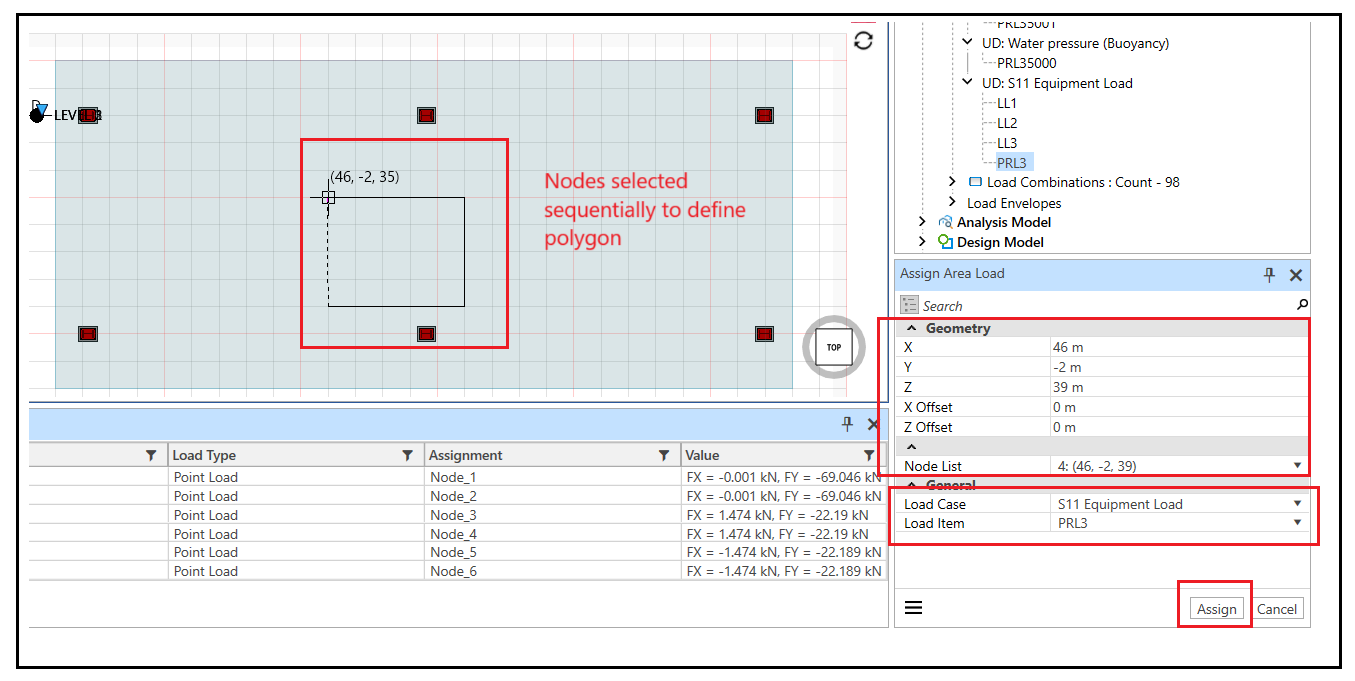
Task: Click the categorized list icon beside Search
Action: 909,305
